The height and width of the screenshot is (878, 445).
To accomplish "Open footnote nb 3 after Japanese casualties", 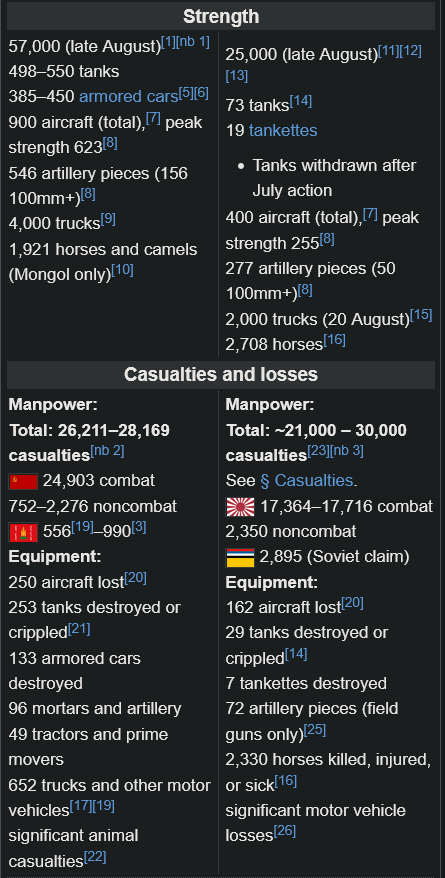I will 346,451.
